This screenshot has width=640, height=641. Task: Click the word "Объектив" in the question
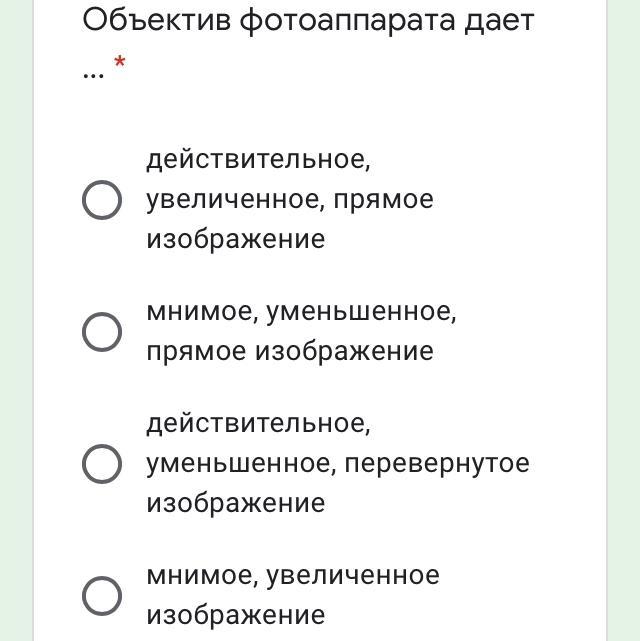[x=155, y=20]
